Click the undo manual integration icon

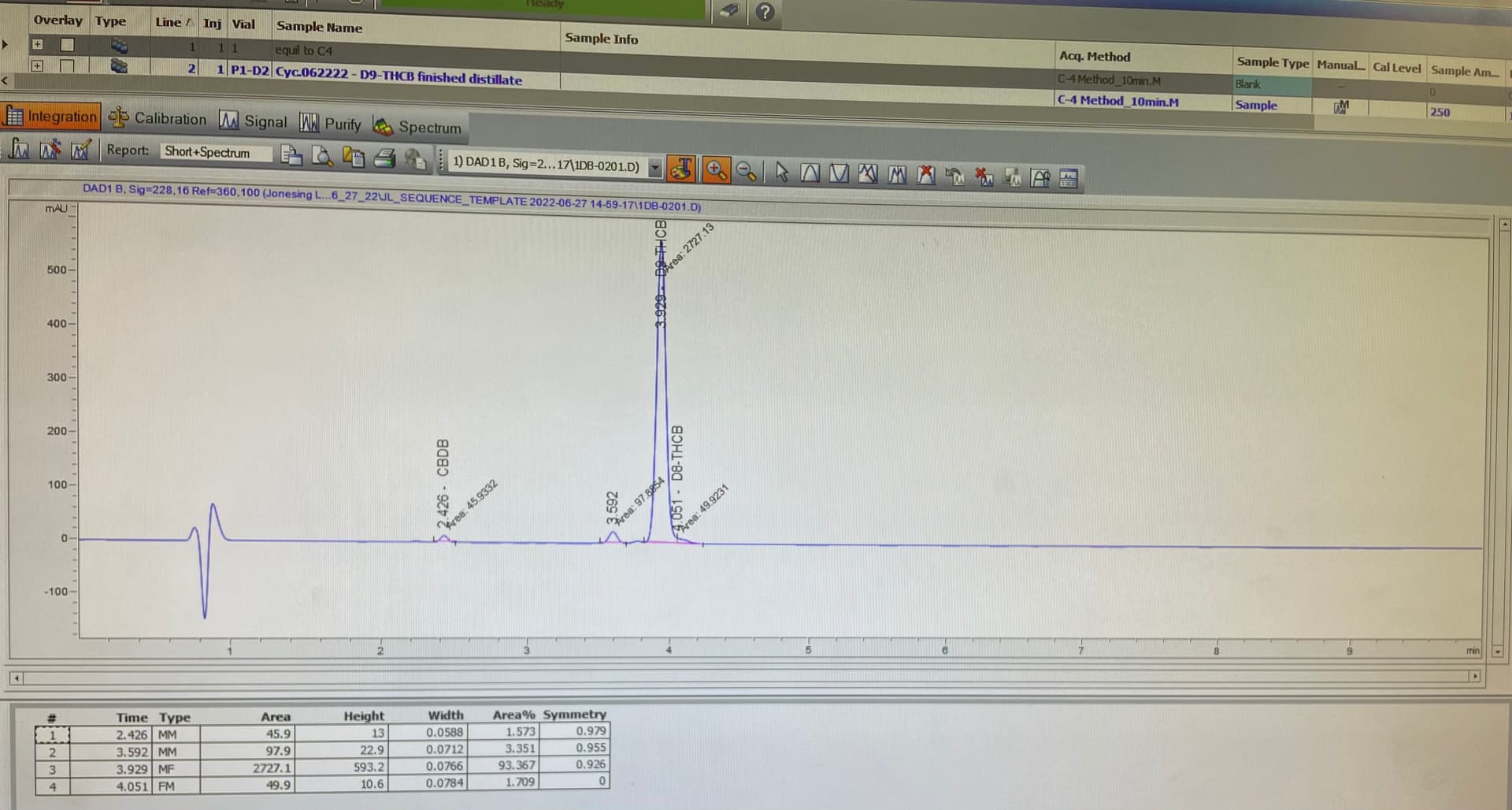pos(954,176)
